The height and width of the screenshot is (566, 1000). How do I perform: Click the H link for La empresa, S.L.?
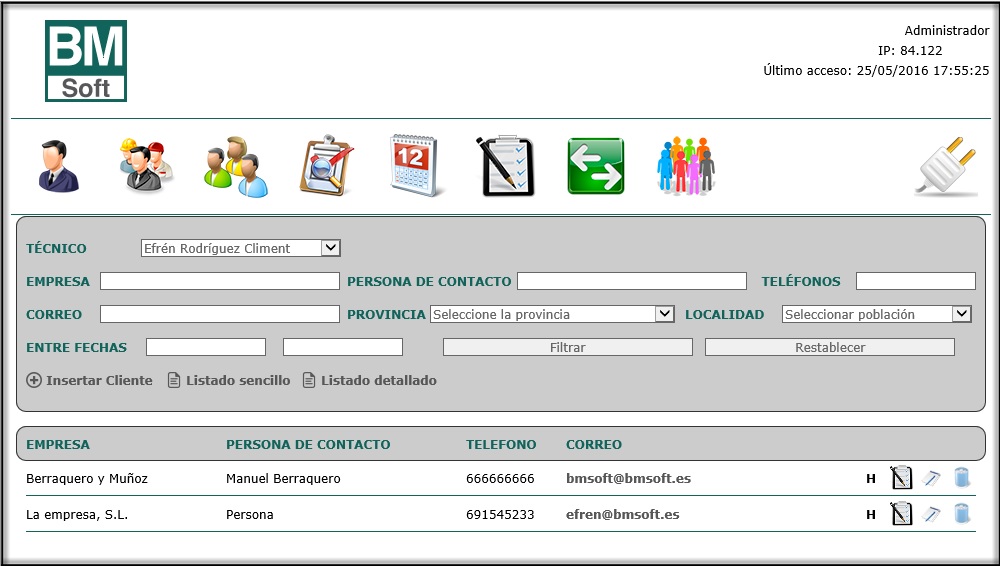(871, 515)
